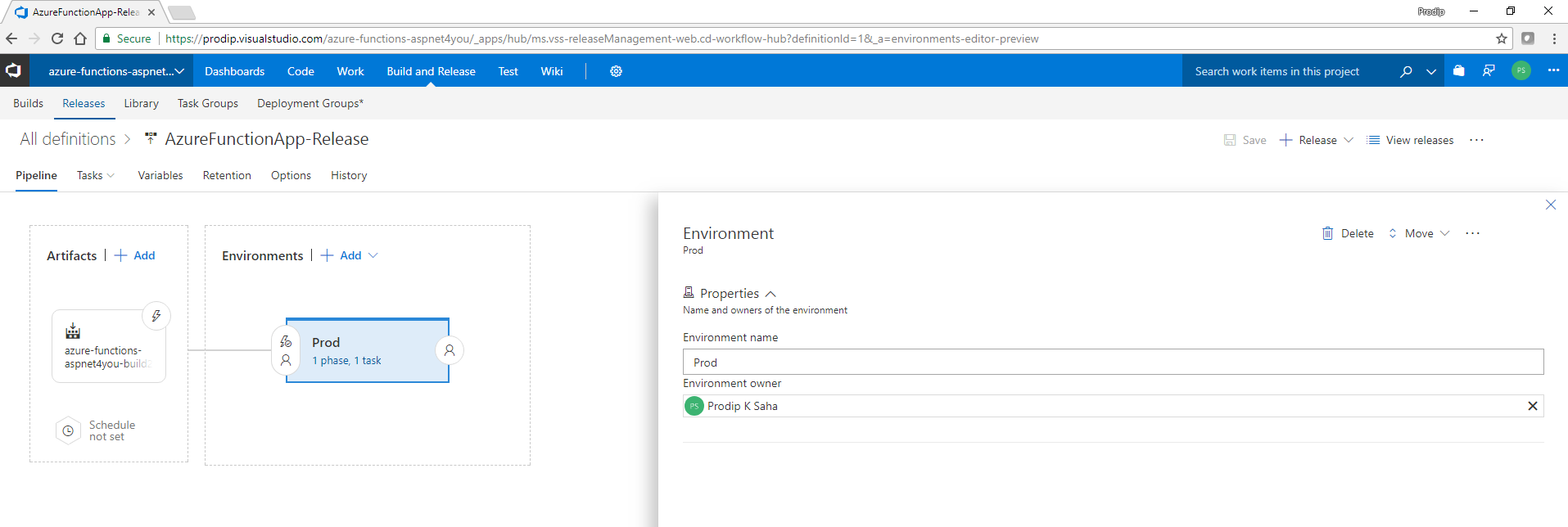Open the Chrome menu button
Screen dimensions: 1568x527
[1554, 38]
